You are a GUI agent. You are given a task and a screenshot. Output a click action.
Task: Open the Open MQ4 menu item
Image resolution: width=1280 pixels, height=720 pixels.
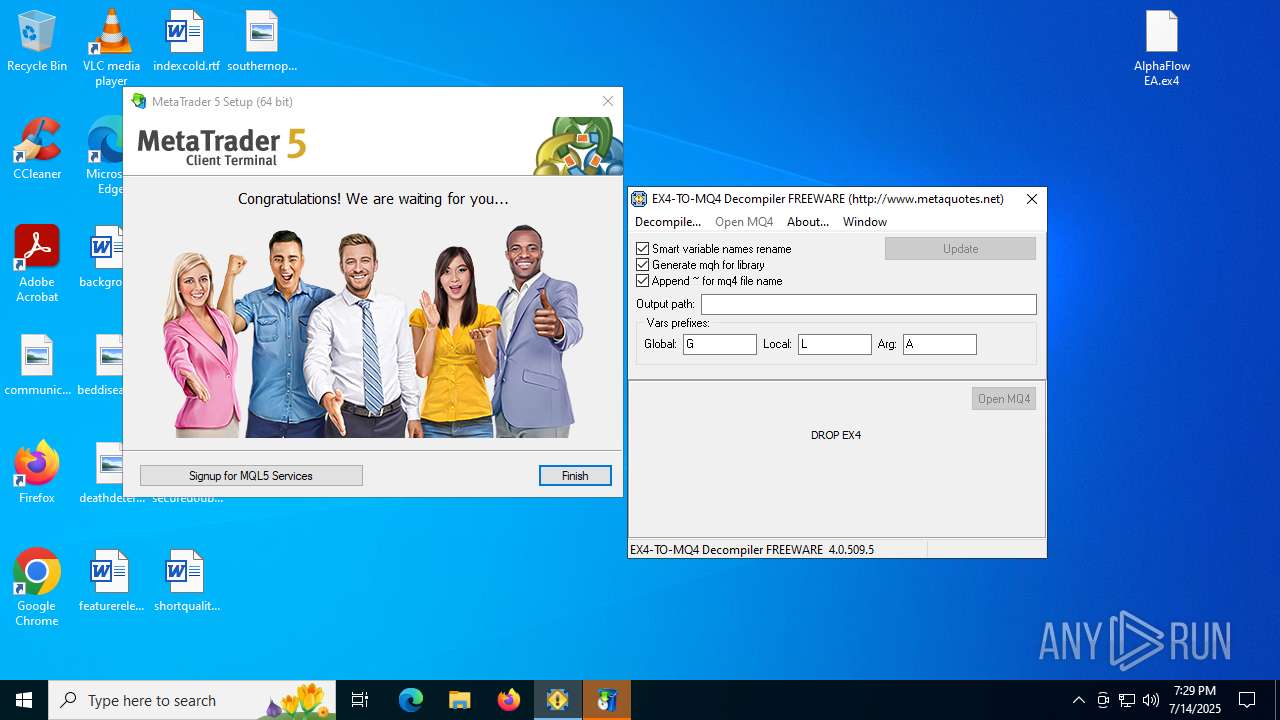click(x=744, y=222)
